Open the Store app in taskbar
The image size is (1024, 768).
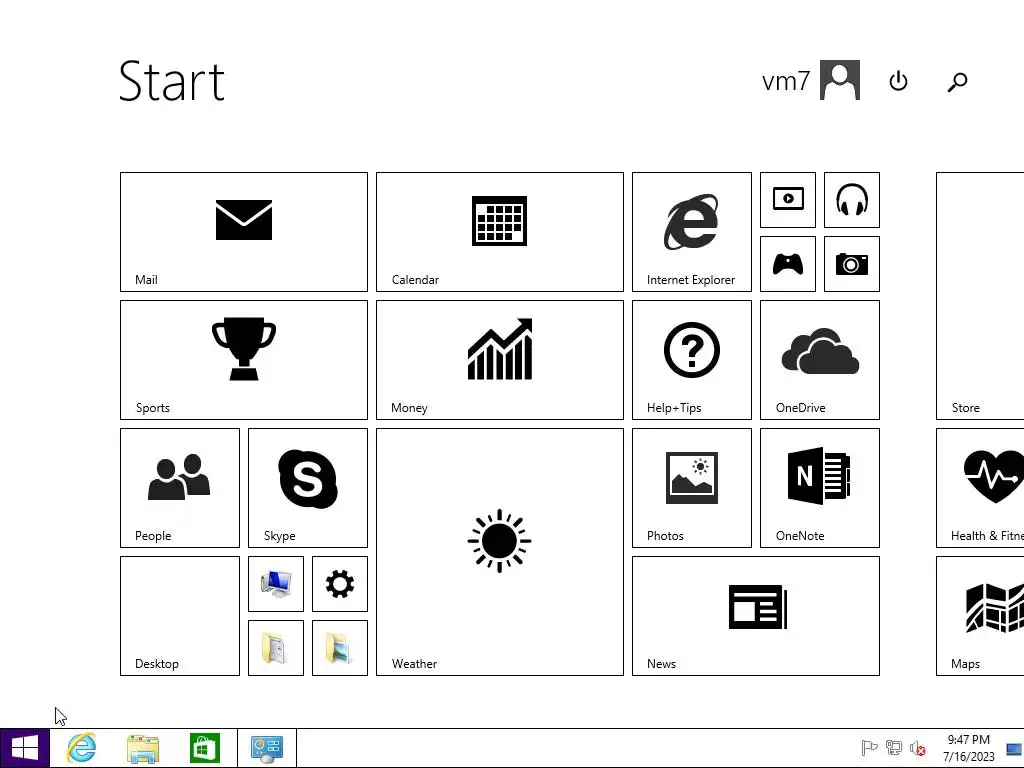(205, 748)
